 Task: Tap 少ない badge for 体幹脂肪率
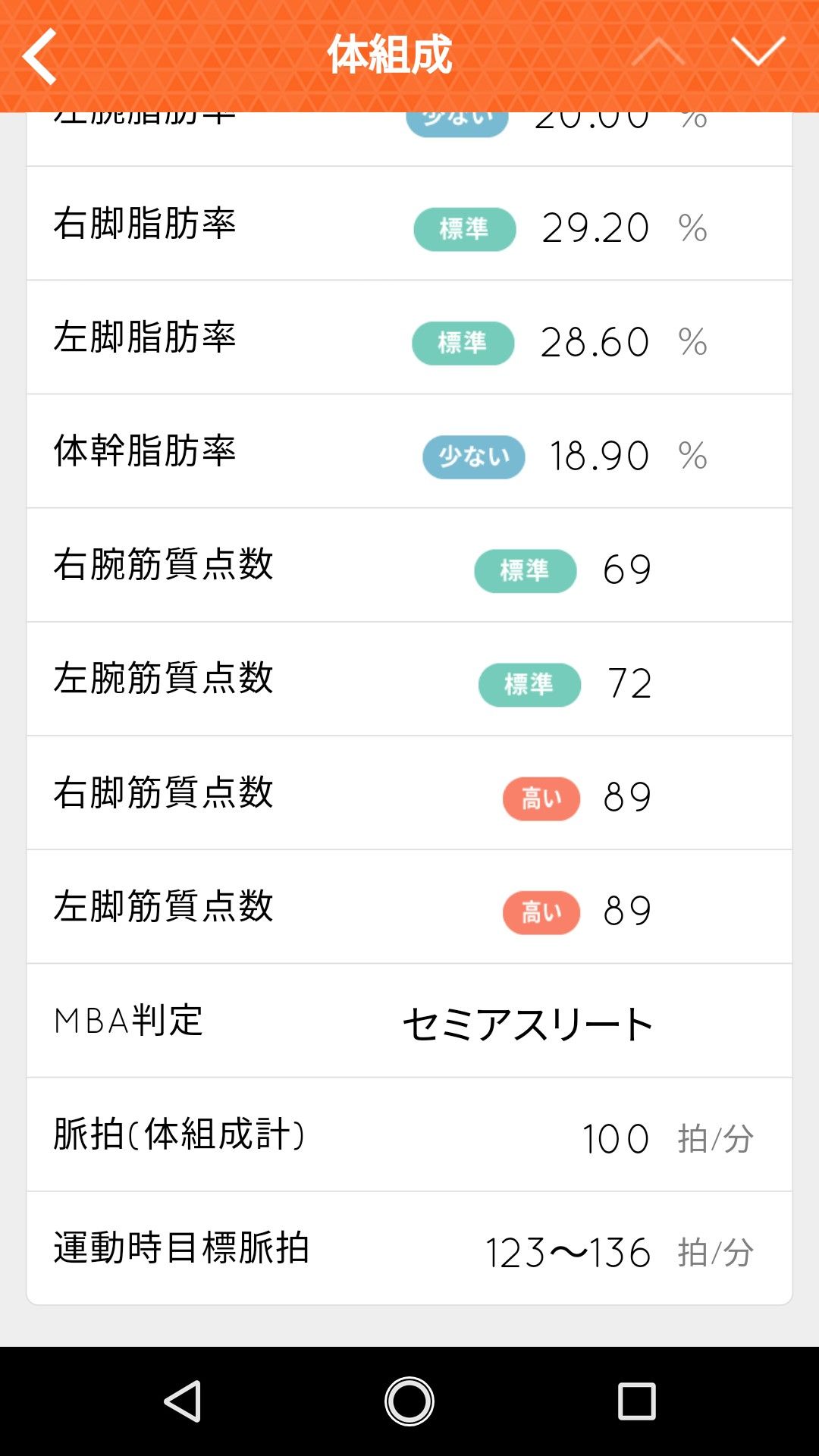click(x=473, y=457)
